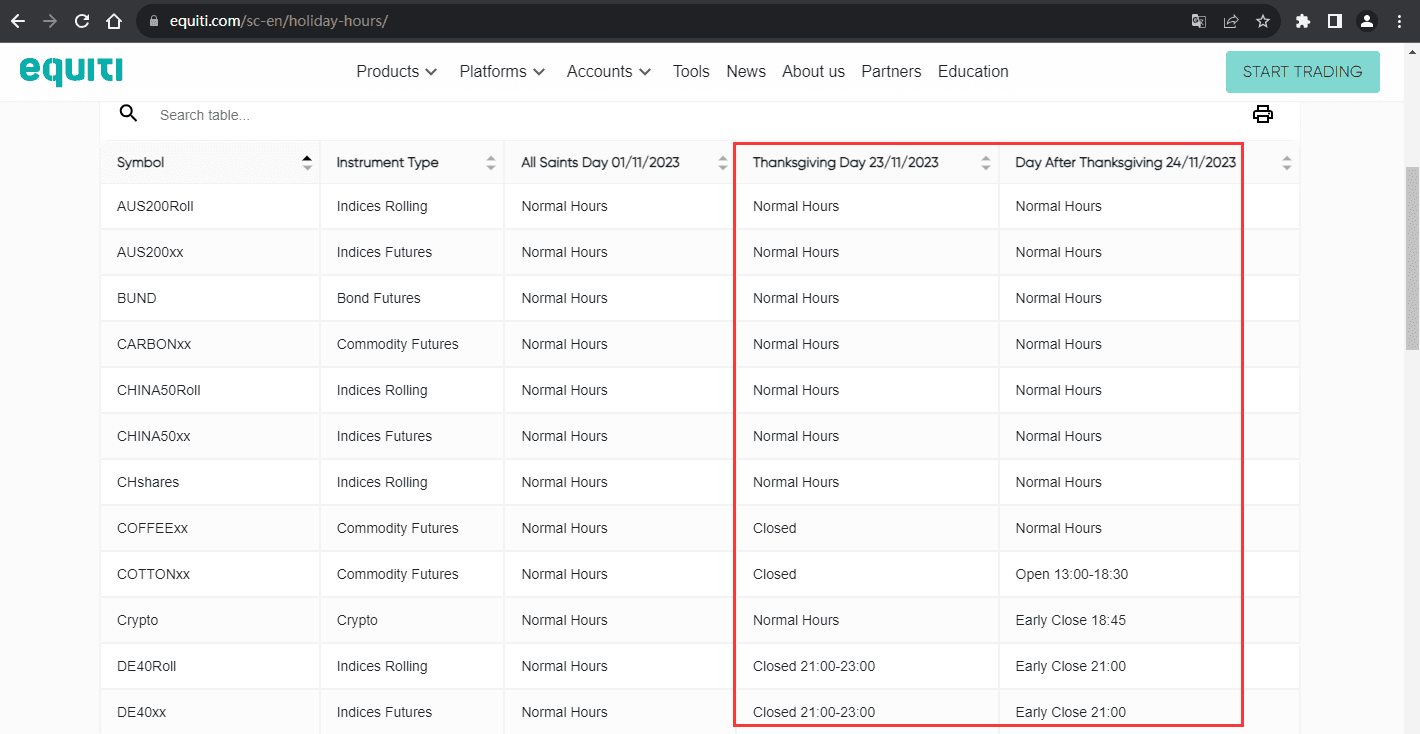This screenshot has height=734, width=1420.
Task: Sort Day After Thanksgiving column
Action: [1287, 162]
